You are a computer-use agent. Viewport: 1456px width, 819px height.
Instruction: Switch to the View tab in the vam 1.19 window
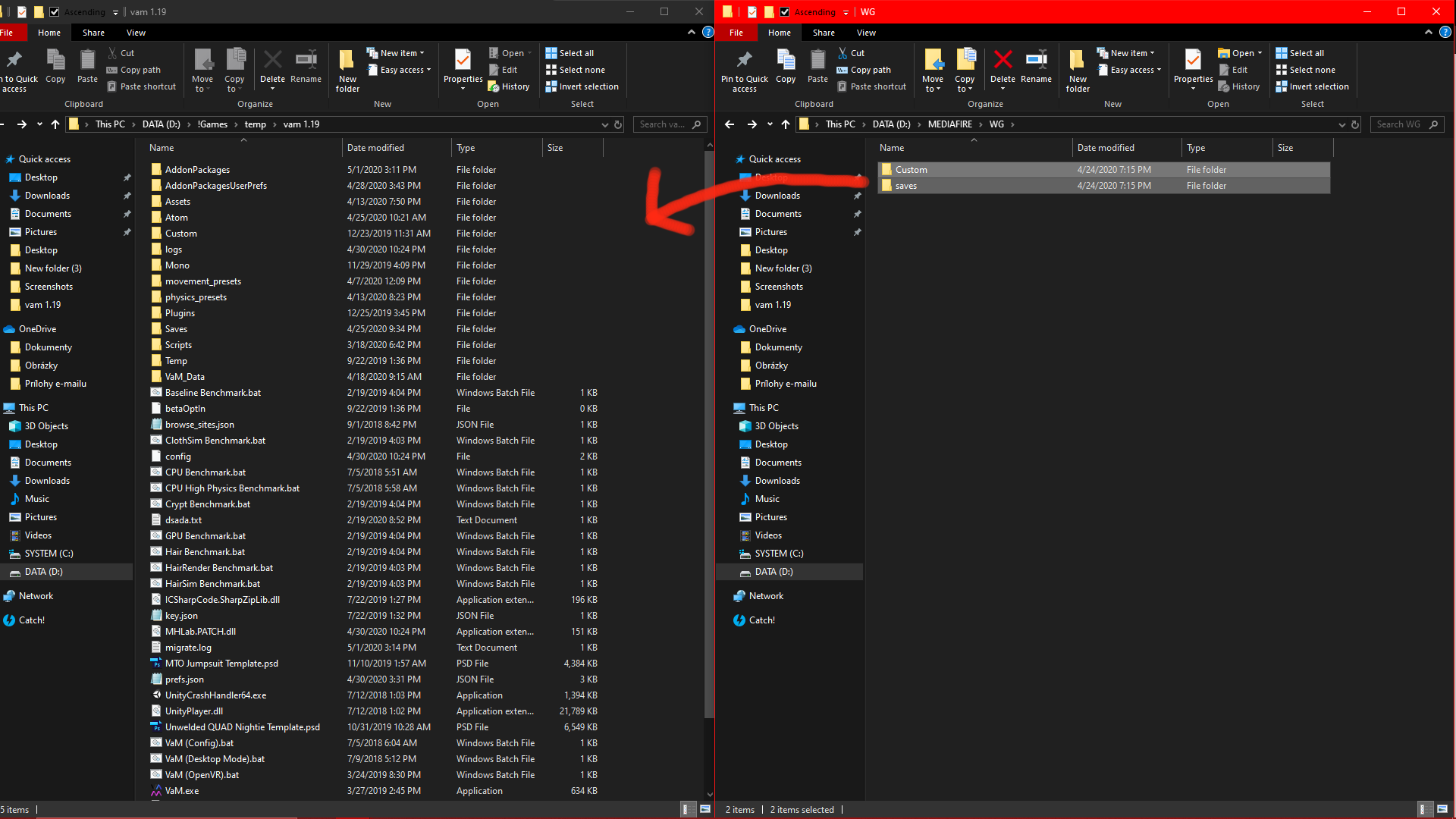(136, 33)
